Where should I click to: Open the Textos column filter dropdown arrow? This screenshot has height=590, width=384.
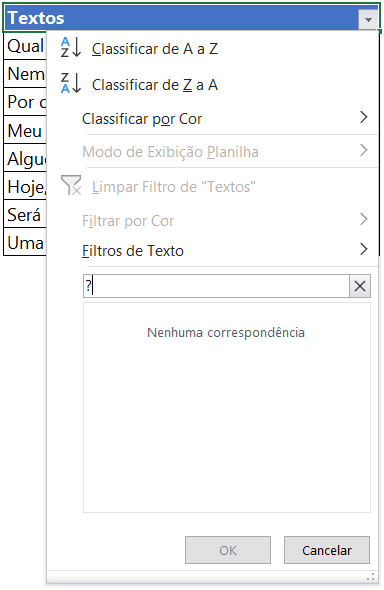pyautogui.click(x=368, y=19)
